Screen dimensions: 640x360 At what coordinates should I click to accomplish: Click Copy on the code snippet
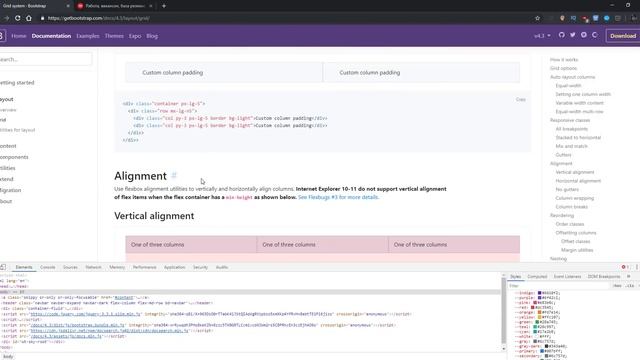click(520, 99)
